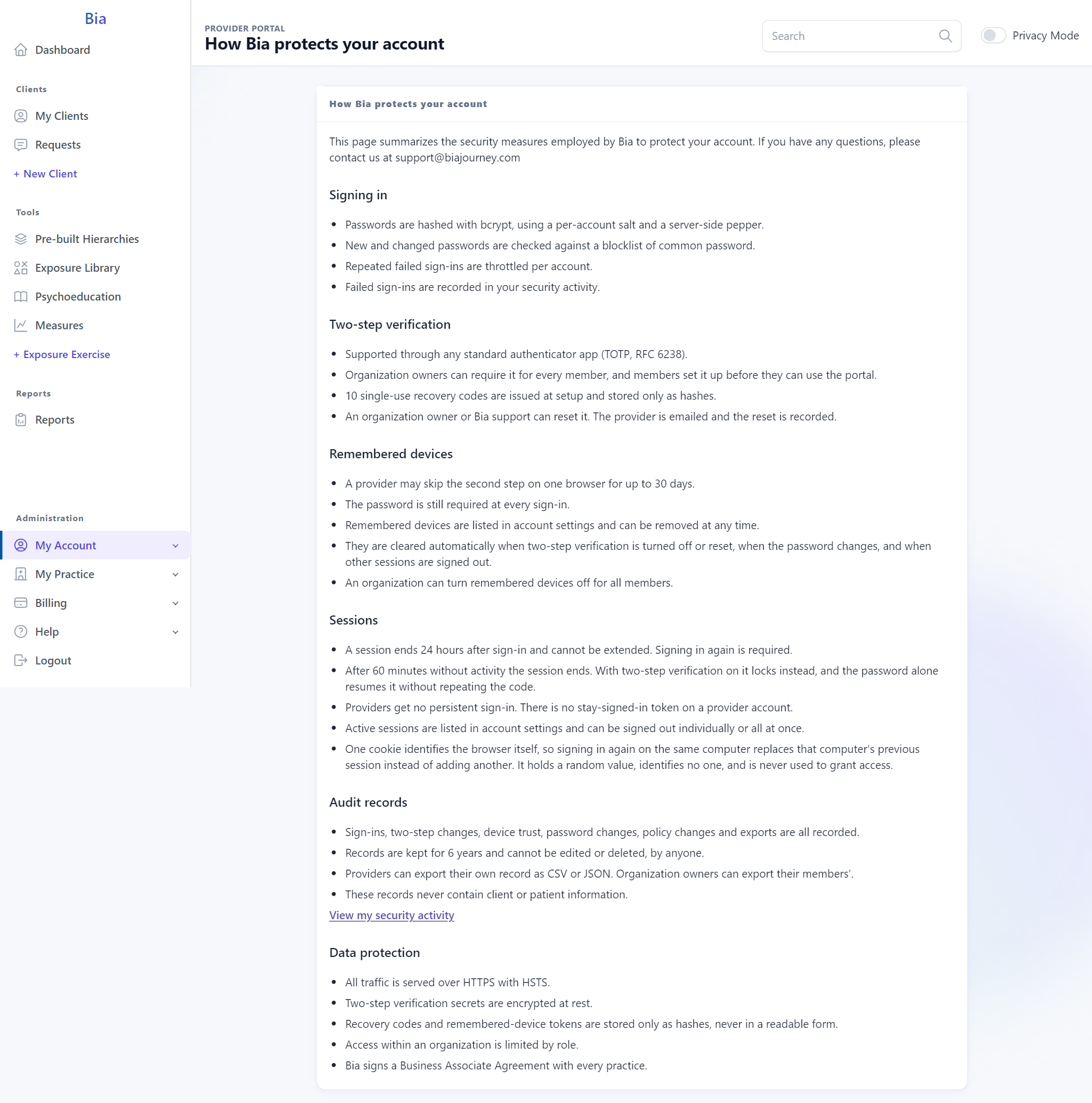Image resolution: width=1092 pixels, height=1103 pixels.
Task: Click the Data protection heading
Action: click(375, 952)
